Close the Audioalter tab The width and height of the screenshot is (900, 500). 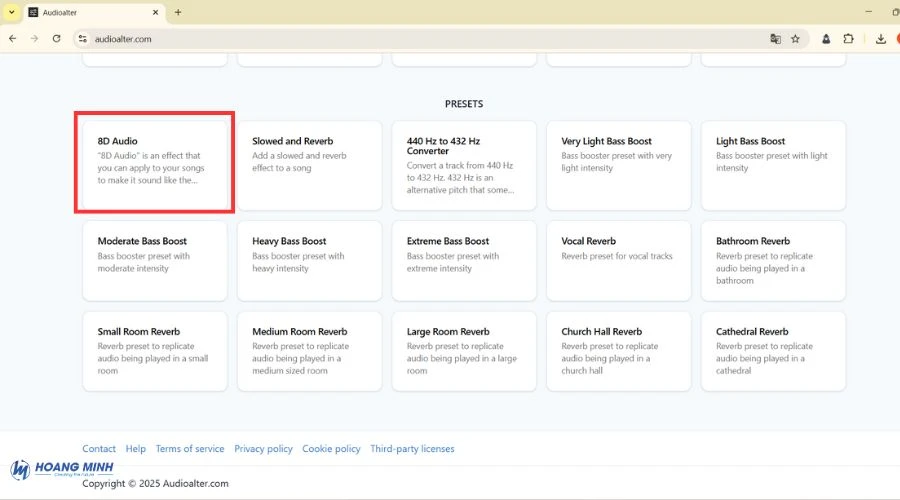pyautogui.click(x=155, y=12)
